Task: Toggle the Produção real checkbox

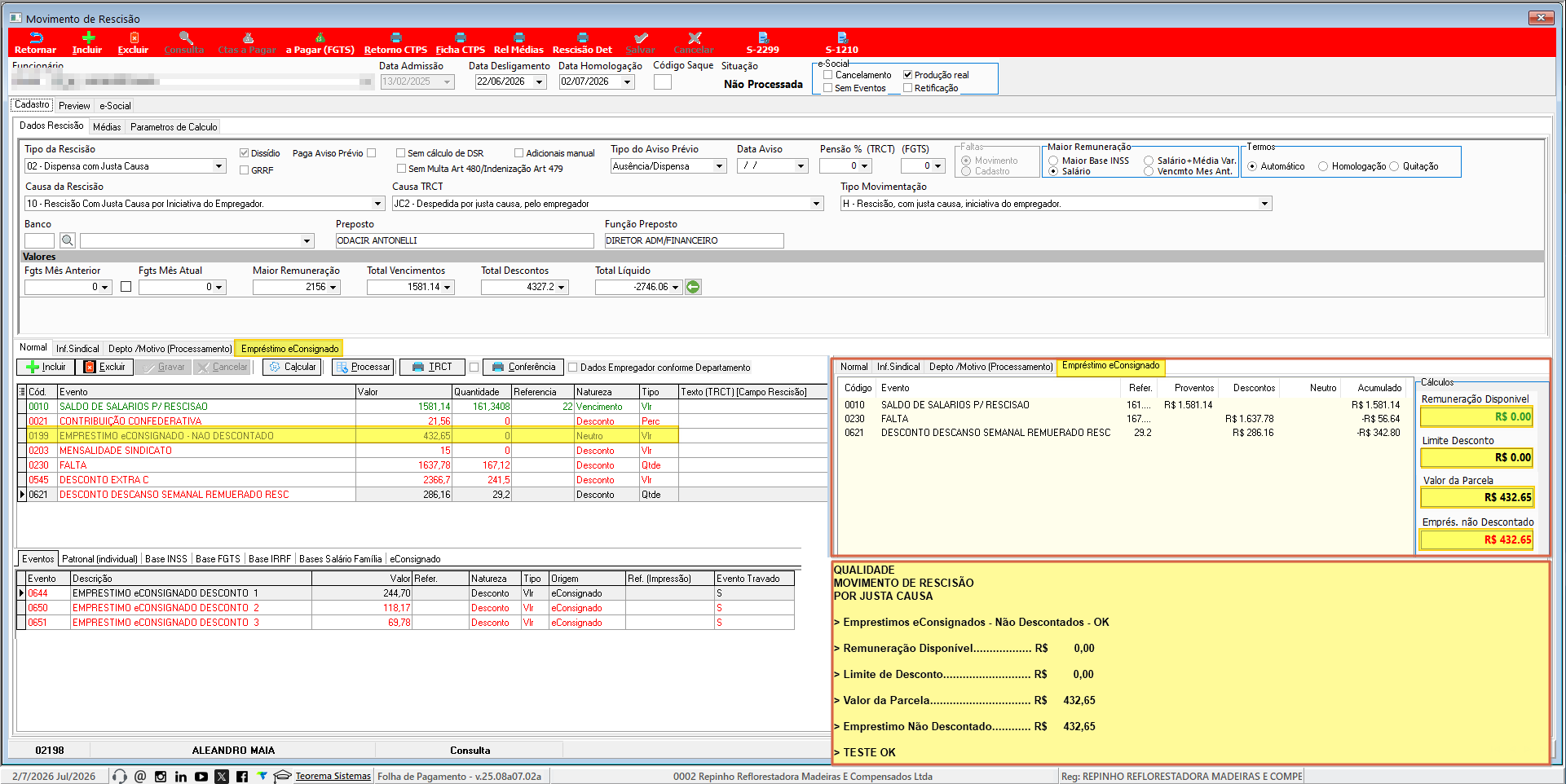Action: [x=907, y=75]
